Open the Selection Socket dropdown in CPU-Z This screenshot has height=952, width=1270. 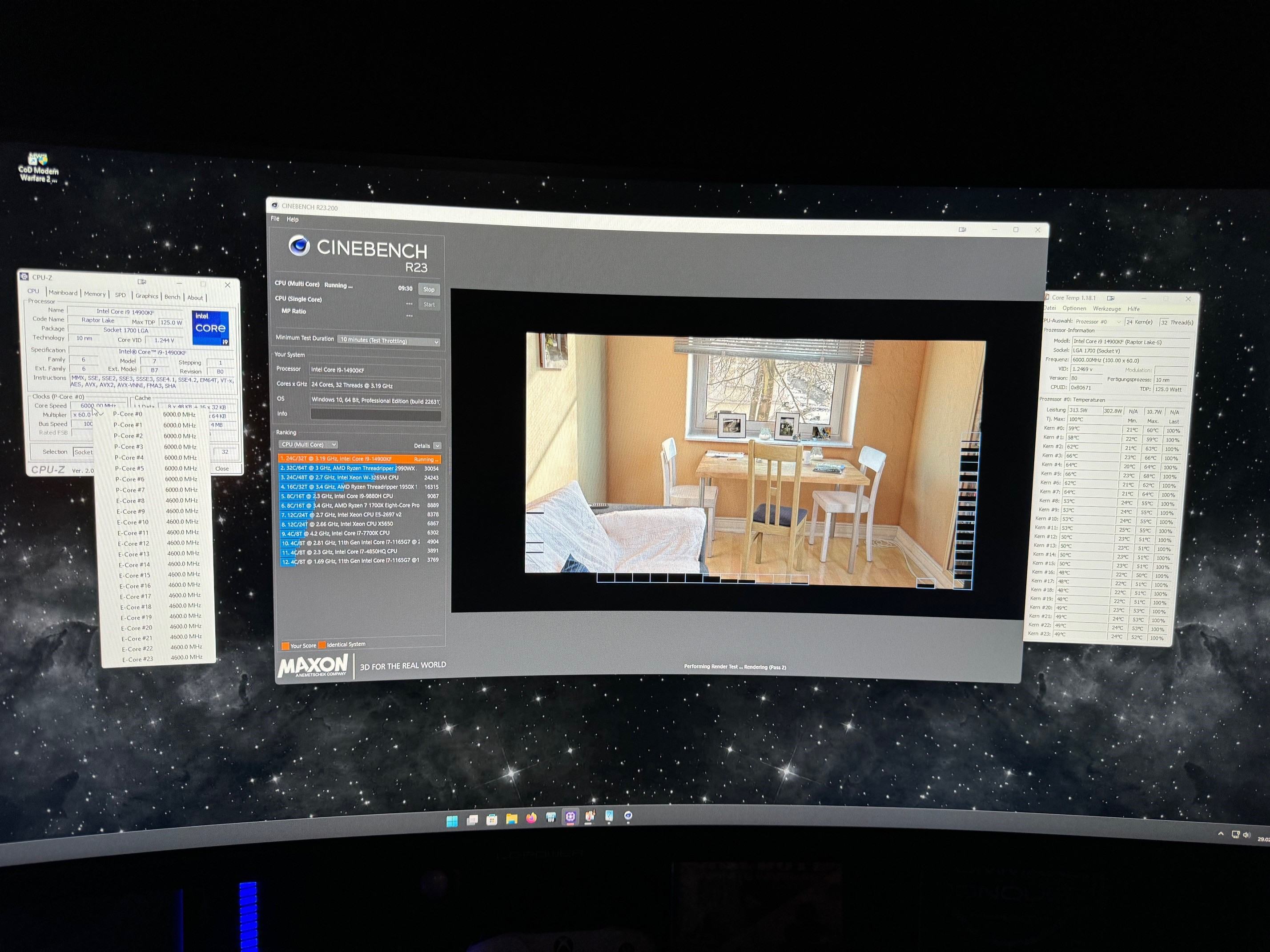coord(83,452)
